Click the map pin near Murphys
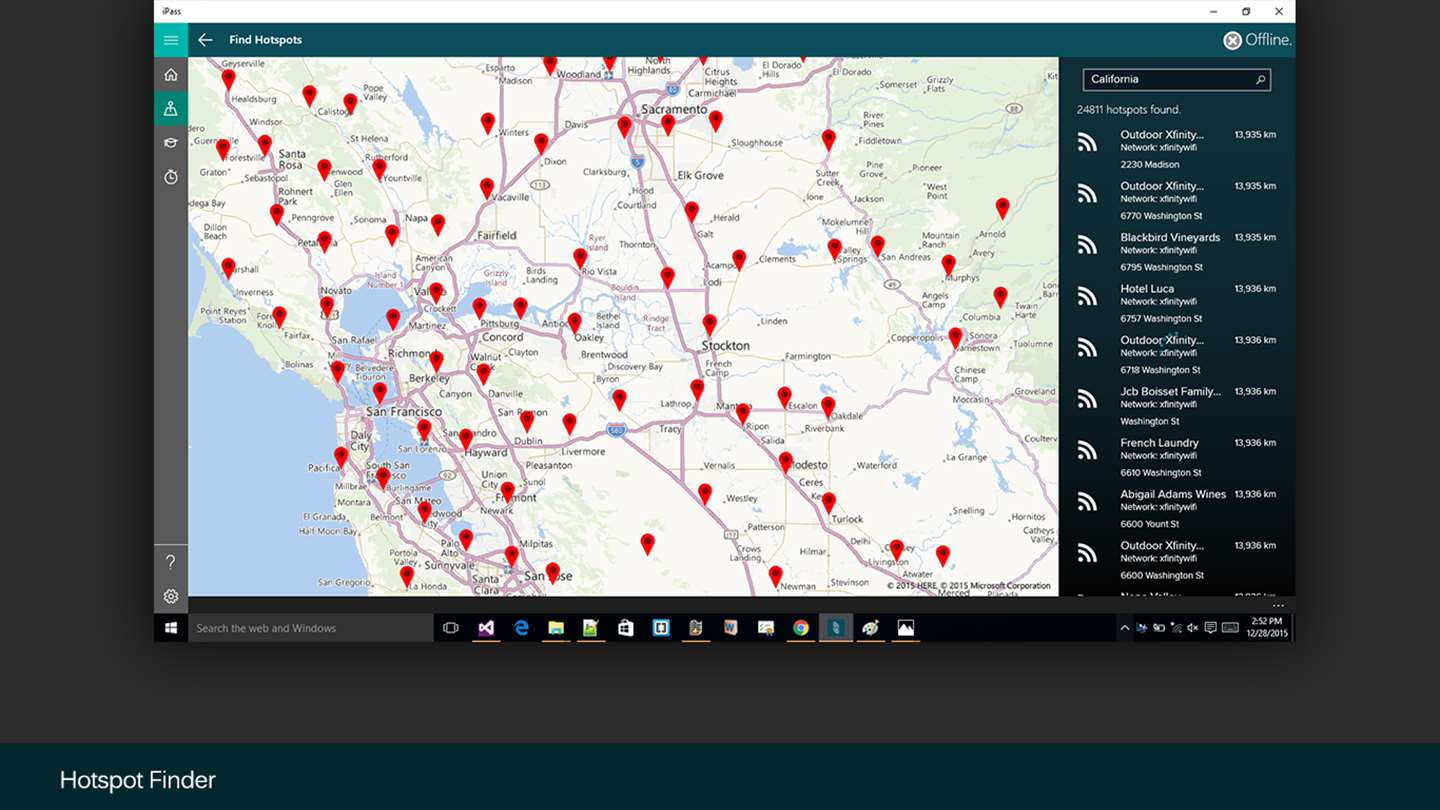 pos(948,265)
